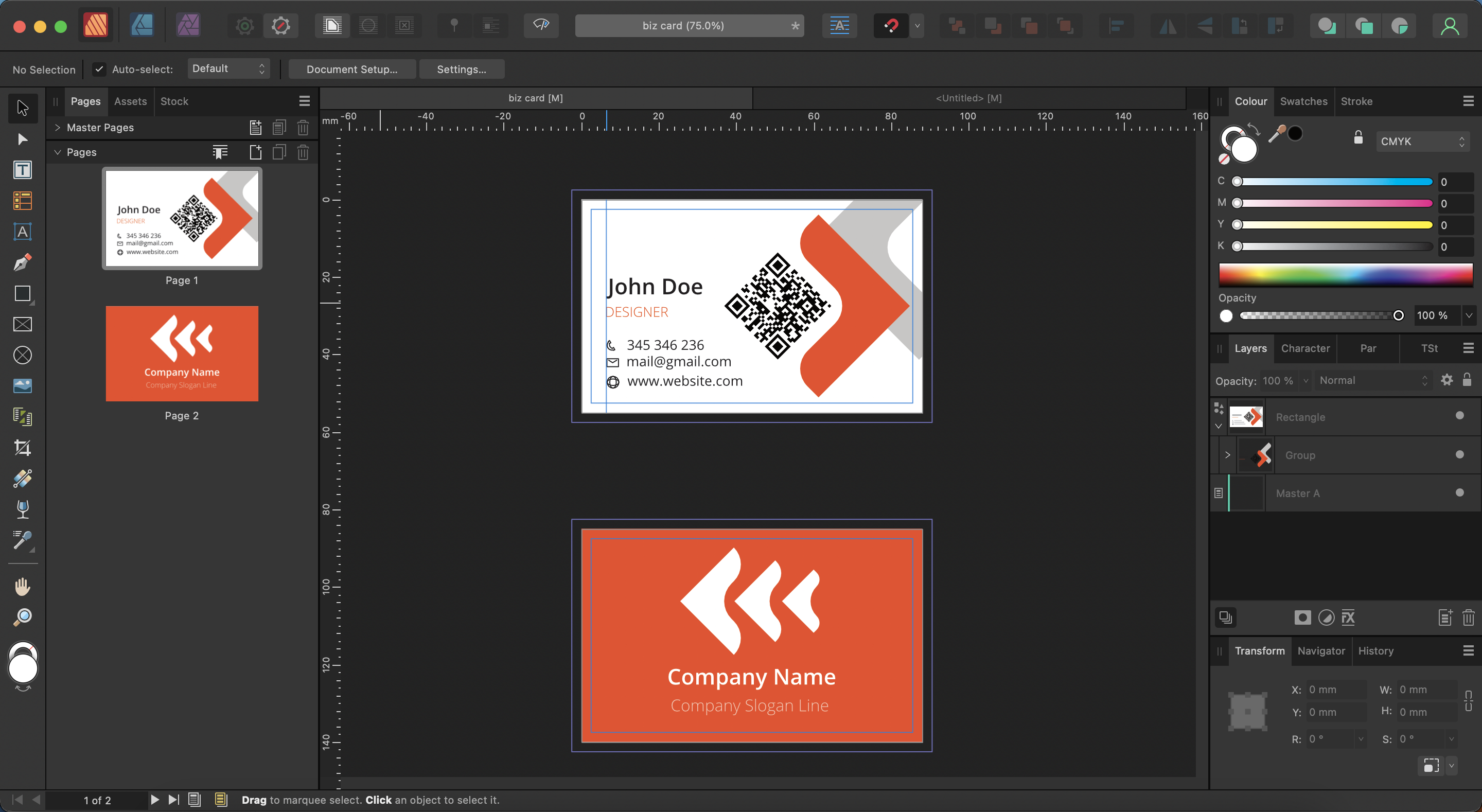Pick the Fill gradient tool
This screenshot has width=1482, height=812.
pos(23,478)
